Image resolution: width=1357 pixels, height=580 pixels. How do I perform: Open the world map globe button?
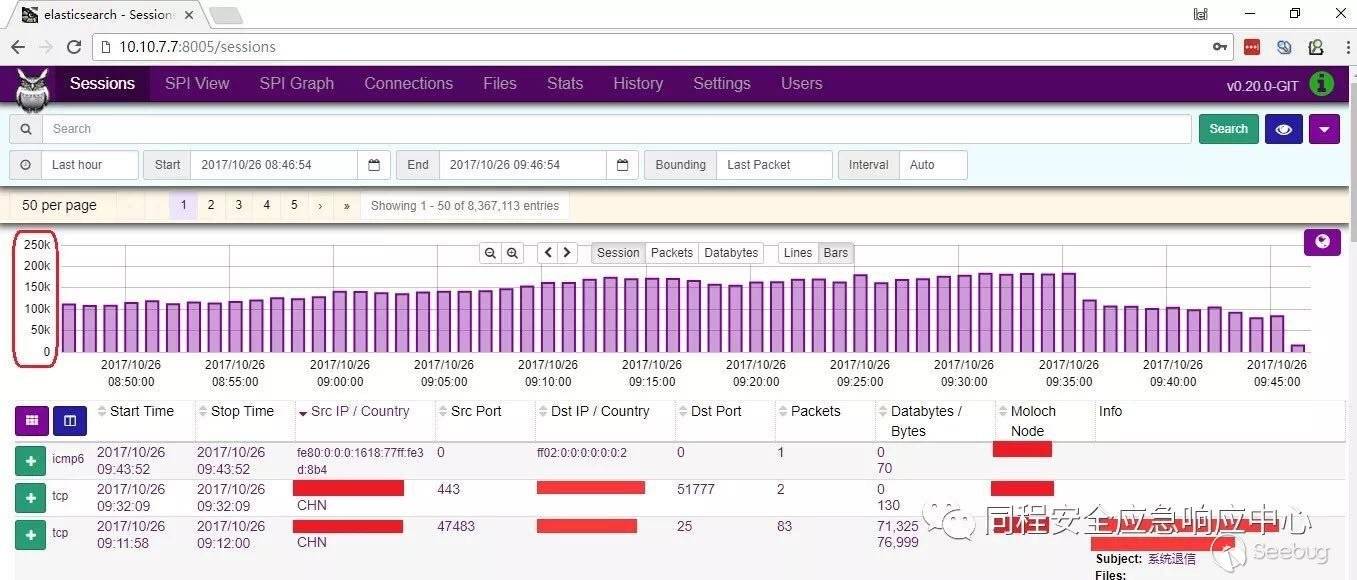pyautogui.click(x=1322, y=242)
